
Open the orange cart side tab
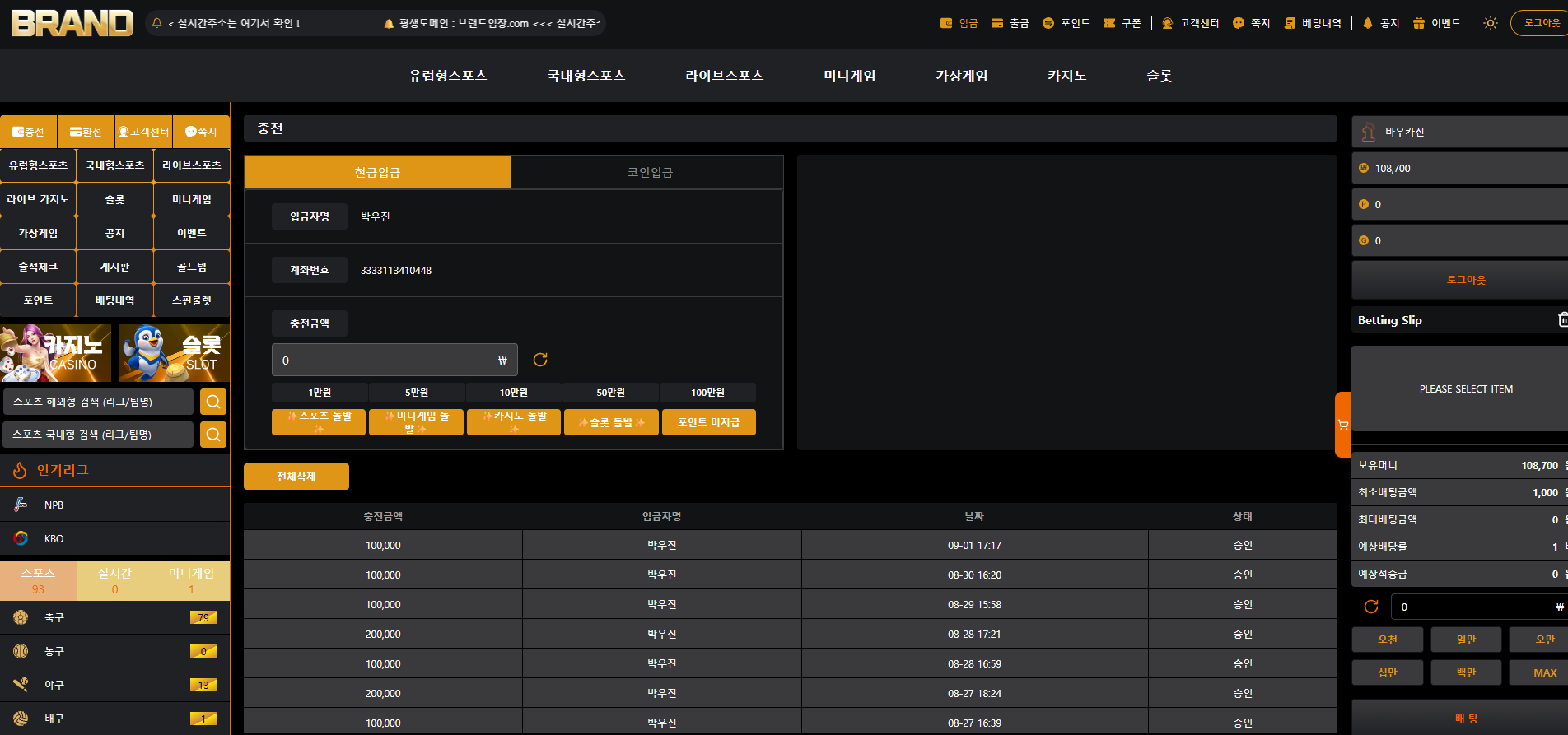[1343, 425]
